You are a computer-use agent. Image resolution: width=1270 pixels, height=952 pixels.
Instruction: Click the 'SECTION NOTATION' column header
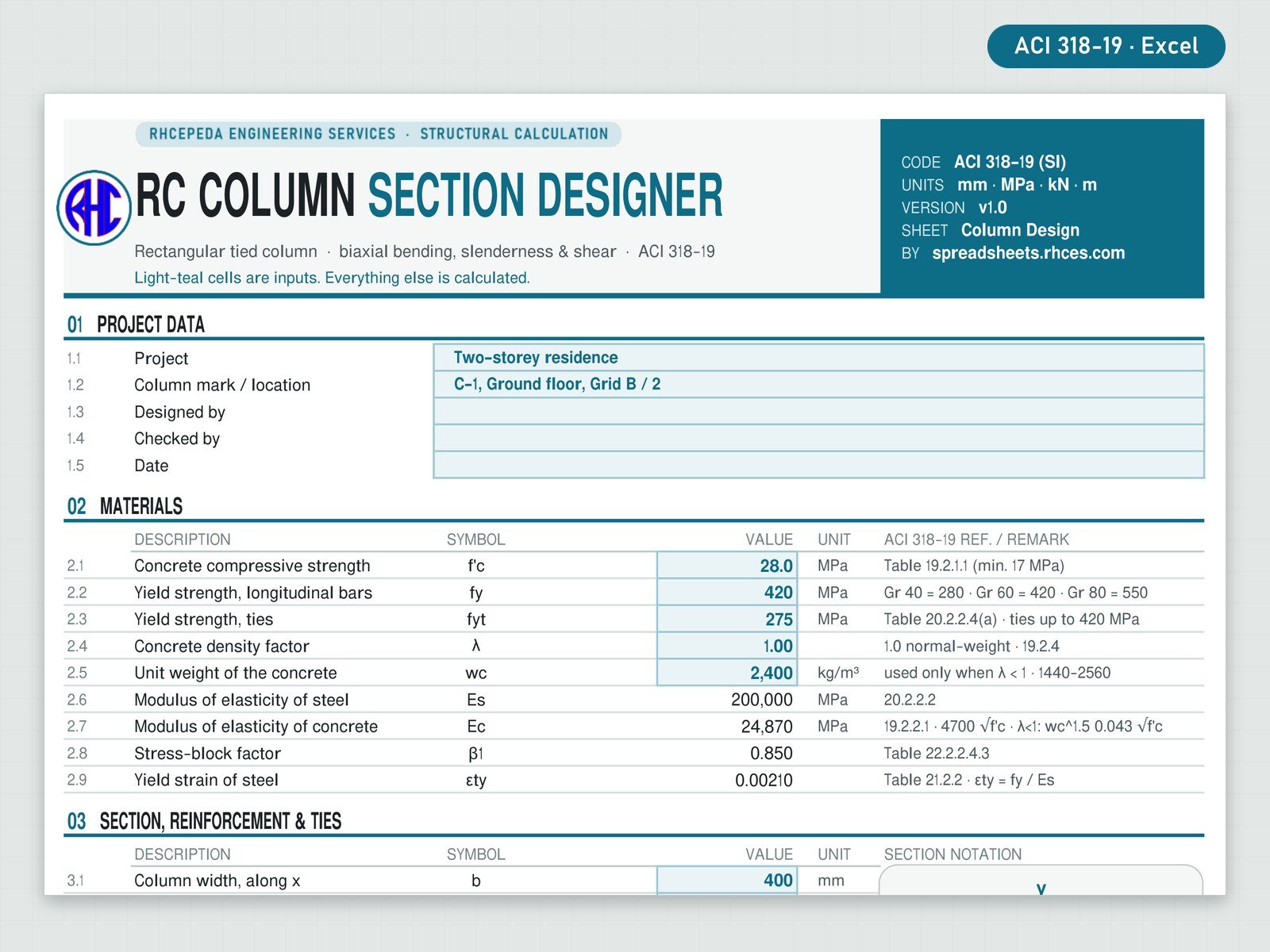point(952,854)
